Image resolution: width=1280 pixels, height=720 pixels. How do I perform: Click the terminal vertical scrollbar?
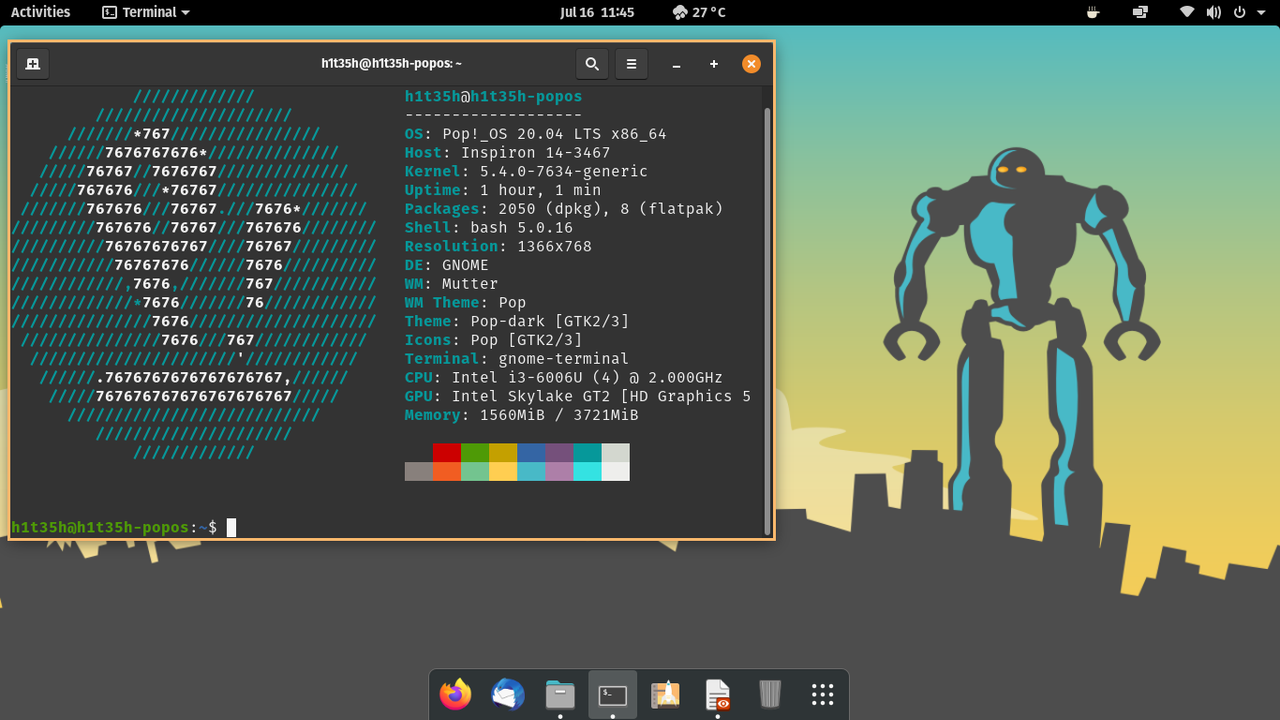coord(767,320)
